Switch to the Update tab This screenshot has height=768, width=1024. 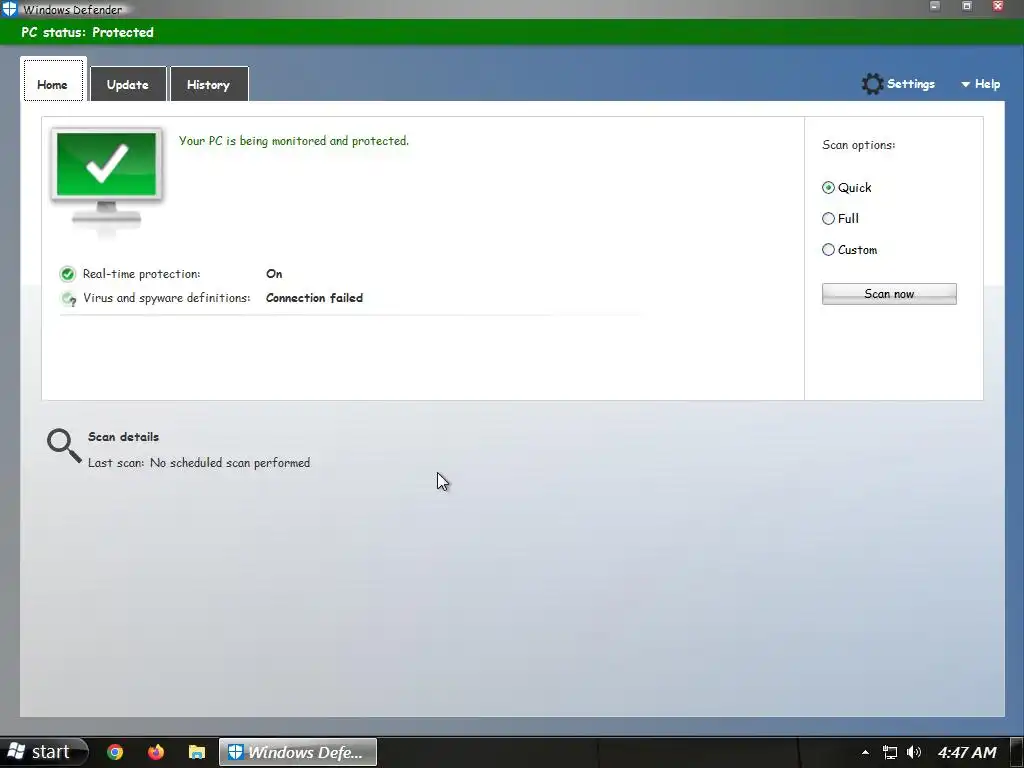point(128,84)
